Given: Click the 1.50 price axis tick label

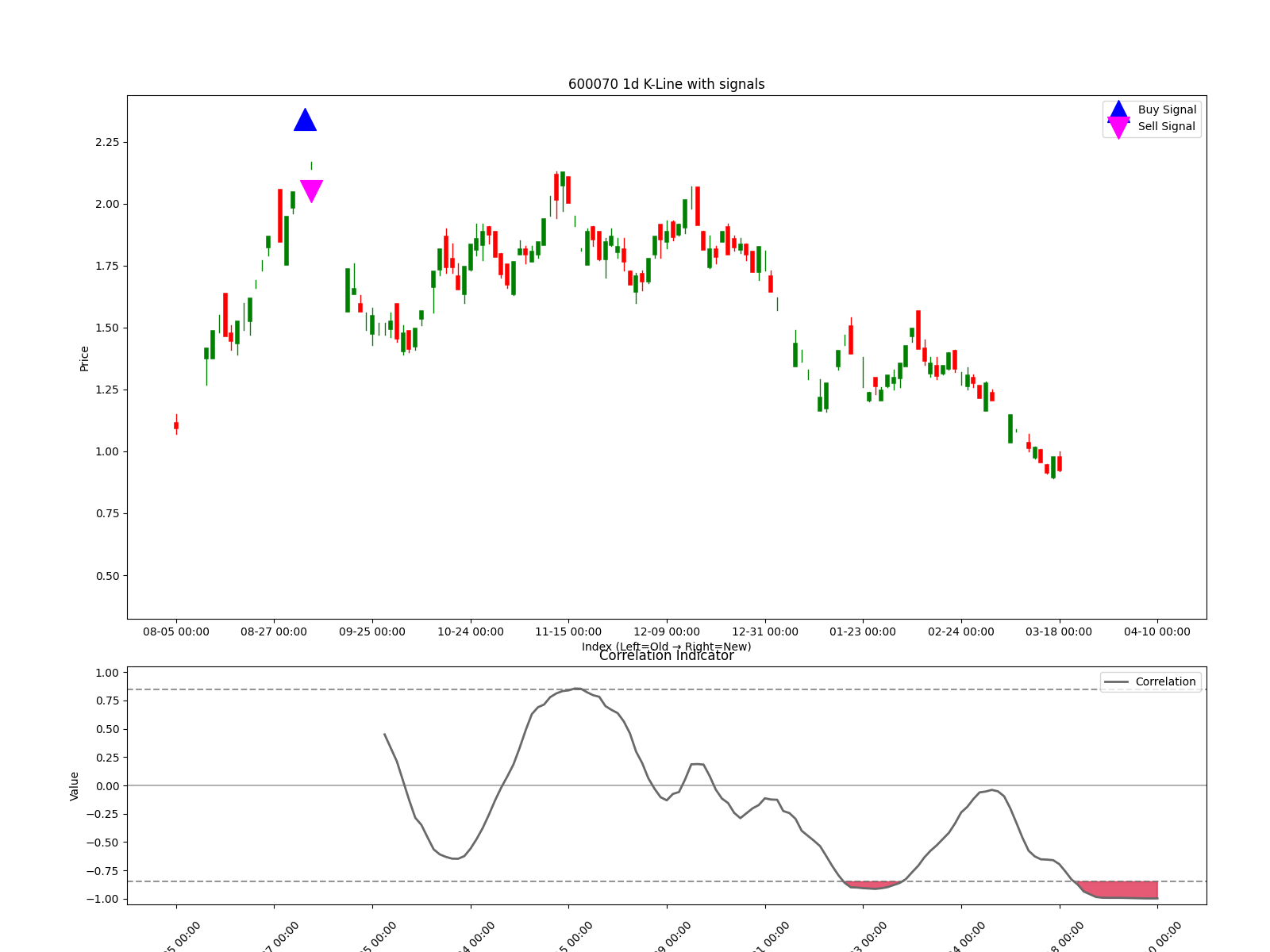Looking at the screenshot, I should pyautogui.click(x=107, y=328).
